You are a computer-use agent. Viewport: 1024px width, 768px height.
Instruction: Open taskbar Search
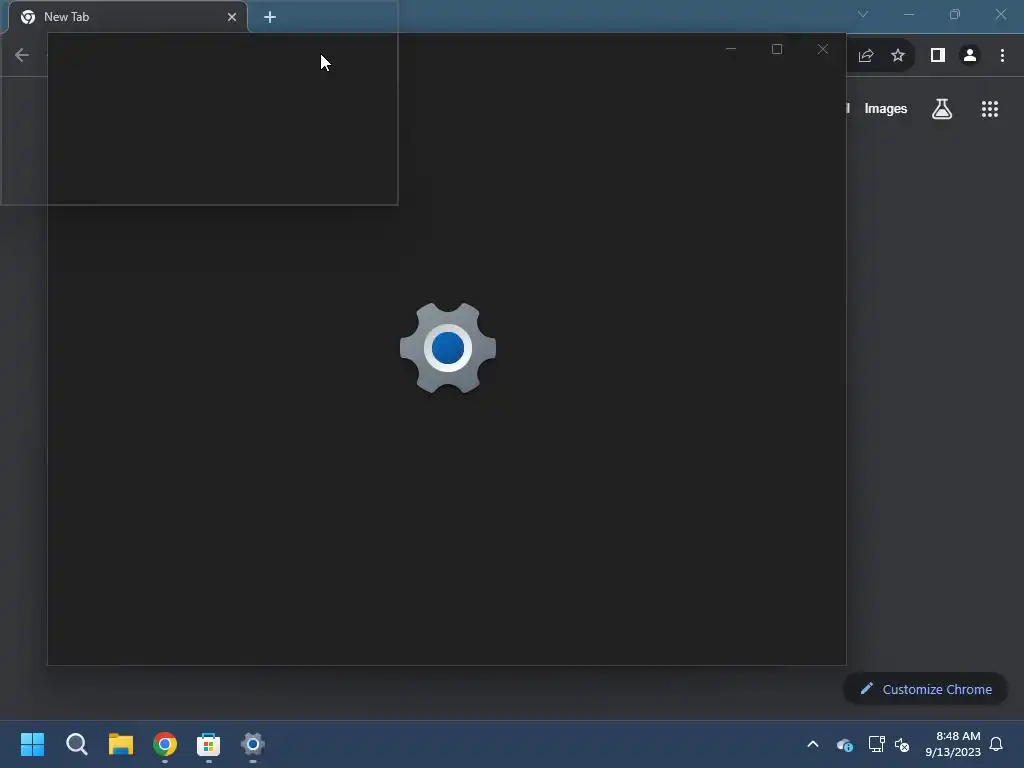pyautogui.click(x=76, y=744)
